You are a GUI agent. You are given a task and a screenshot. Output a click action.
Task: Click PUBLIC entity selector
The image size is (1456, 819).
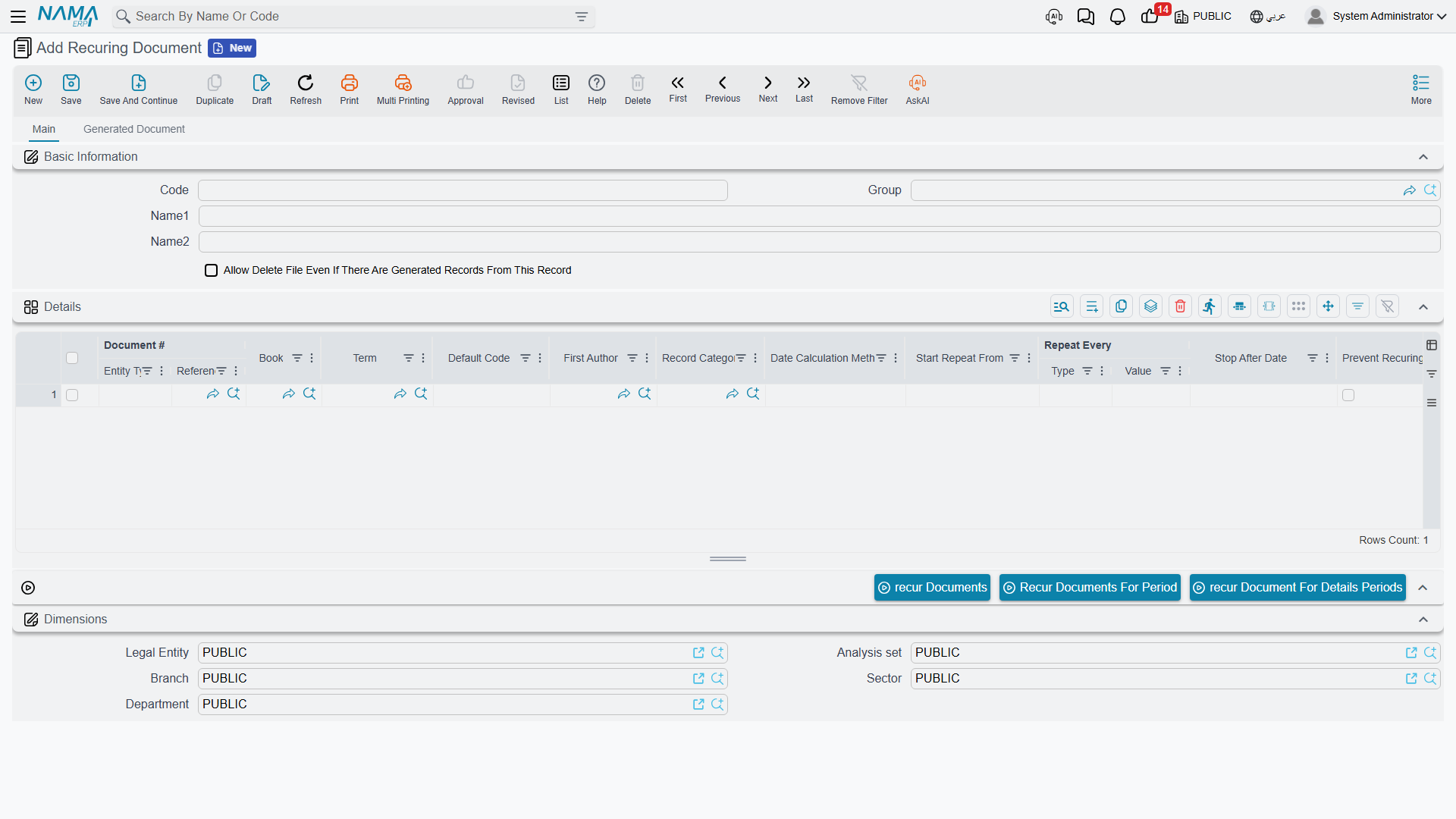tap(1203, 16)
